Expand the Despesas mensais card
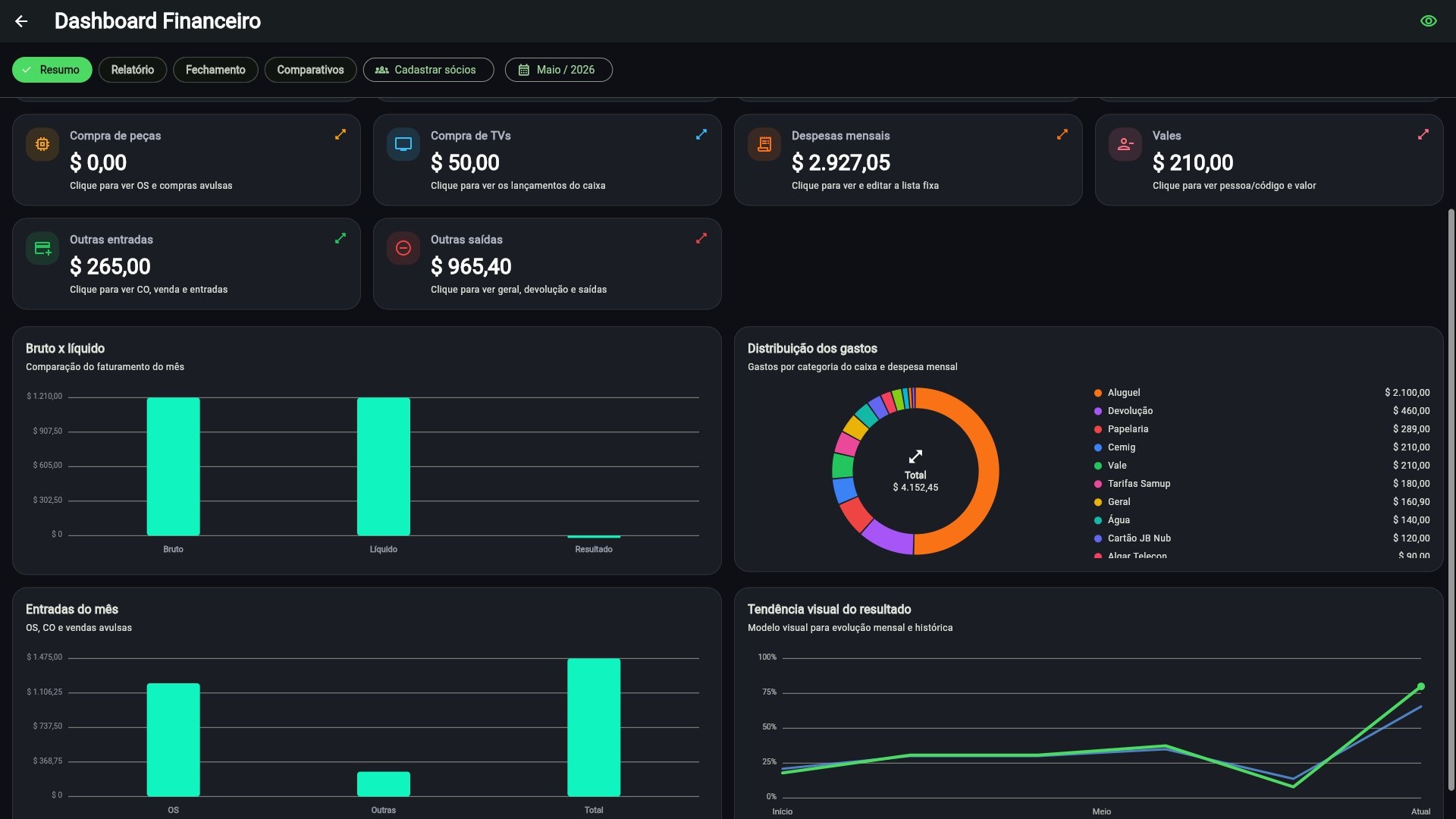Image resolution: width=1456 pixels, height=819 pixels. pyautogui.click(x=1062, y=134)
